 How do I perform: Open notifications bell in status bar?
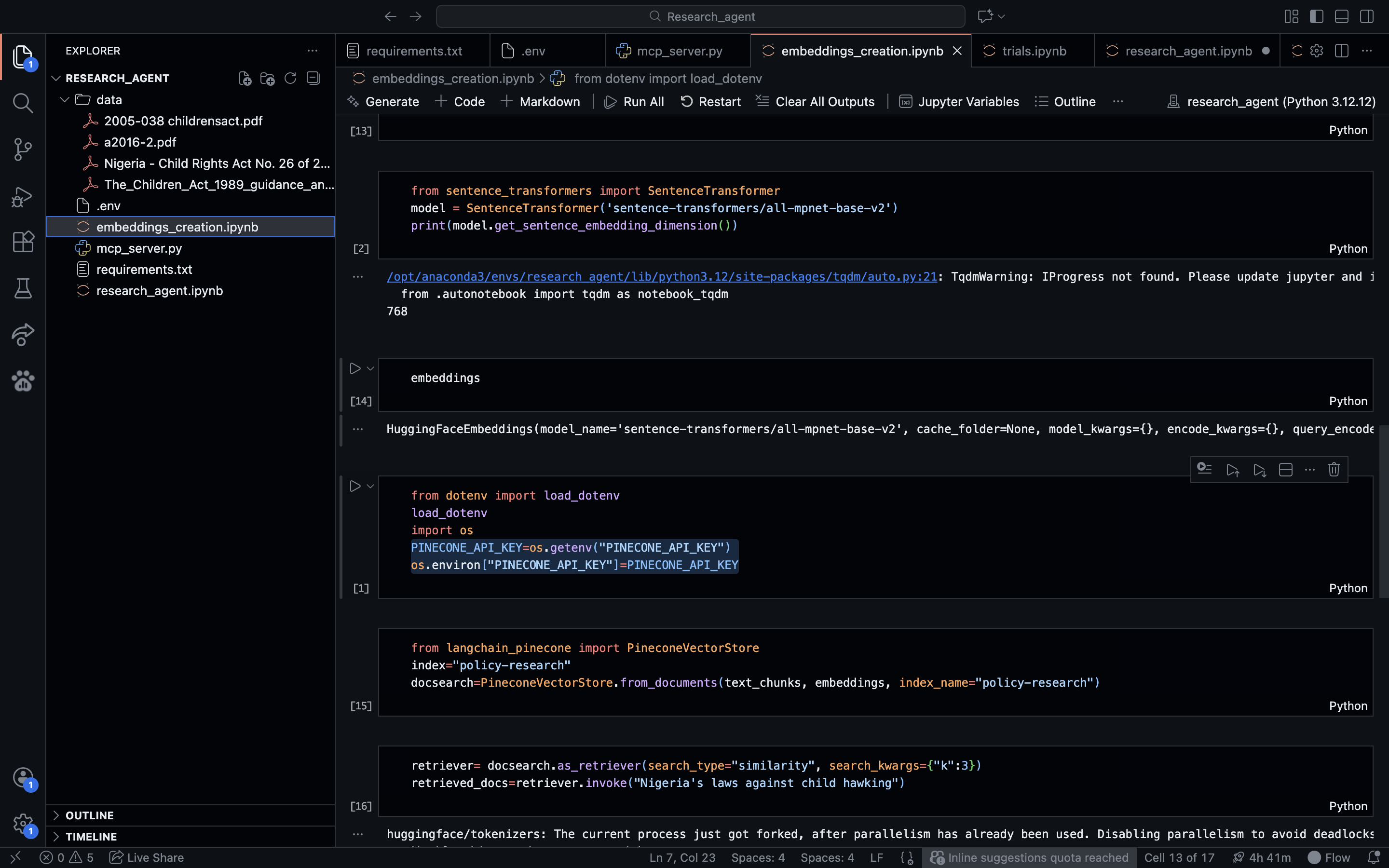1374,857
